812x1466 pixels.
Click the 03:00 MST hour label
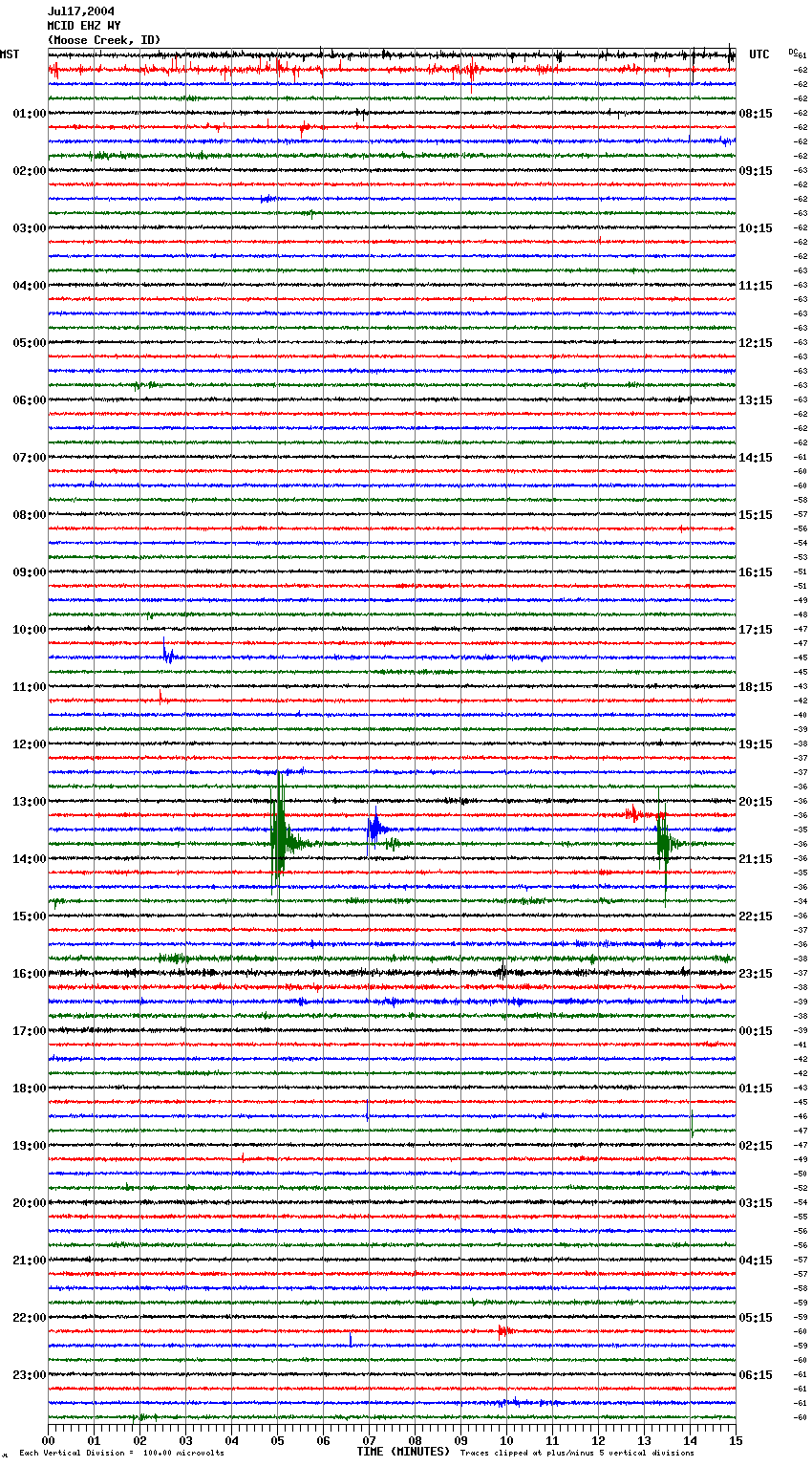point(30,228)
